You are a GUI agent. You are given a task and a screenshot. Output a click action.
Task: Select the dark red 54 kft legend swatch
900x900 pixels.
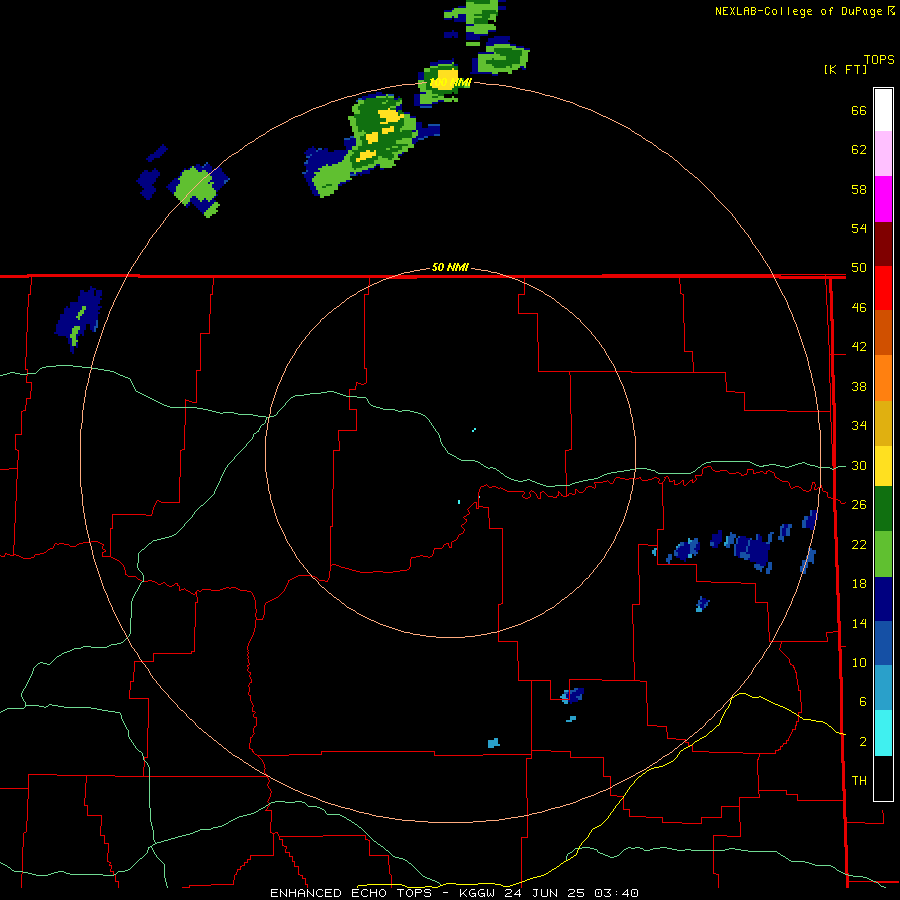[883, 244]
